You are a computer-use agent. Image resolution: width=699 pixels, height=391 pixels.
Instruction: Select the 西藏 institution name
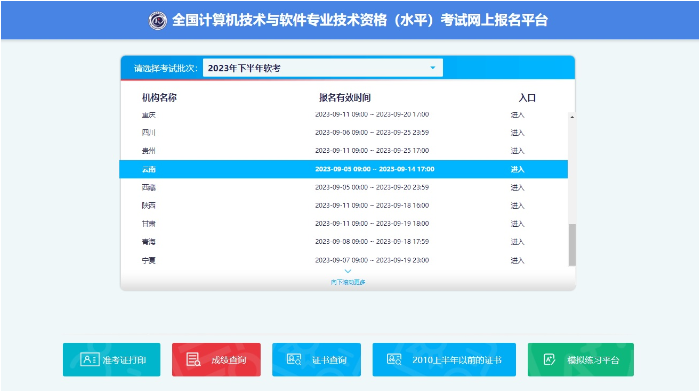(x=148, y=187)
